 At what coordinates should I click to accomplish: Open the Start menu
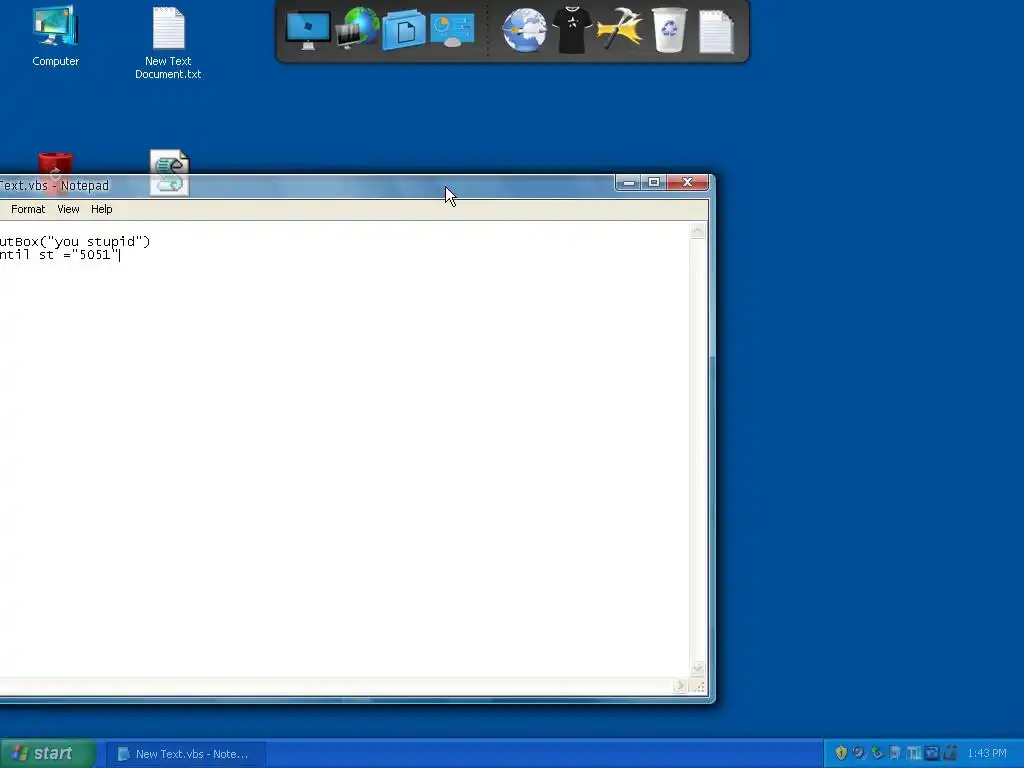(47, 754)
